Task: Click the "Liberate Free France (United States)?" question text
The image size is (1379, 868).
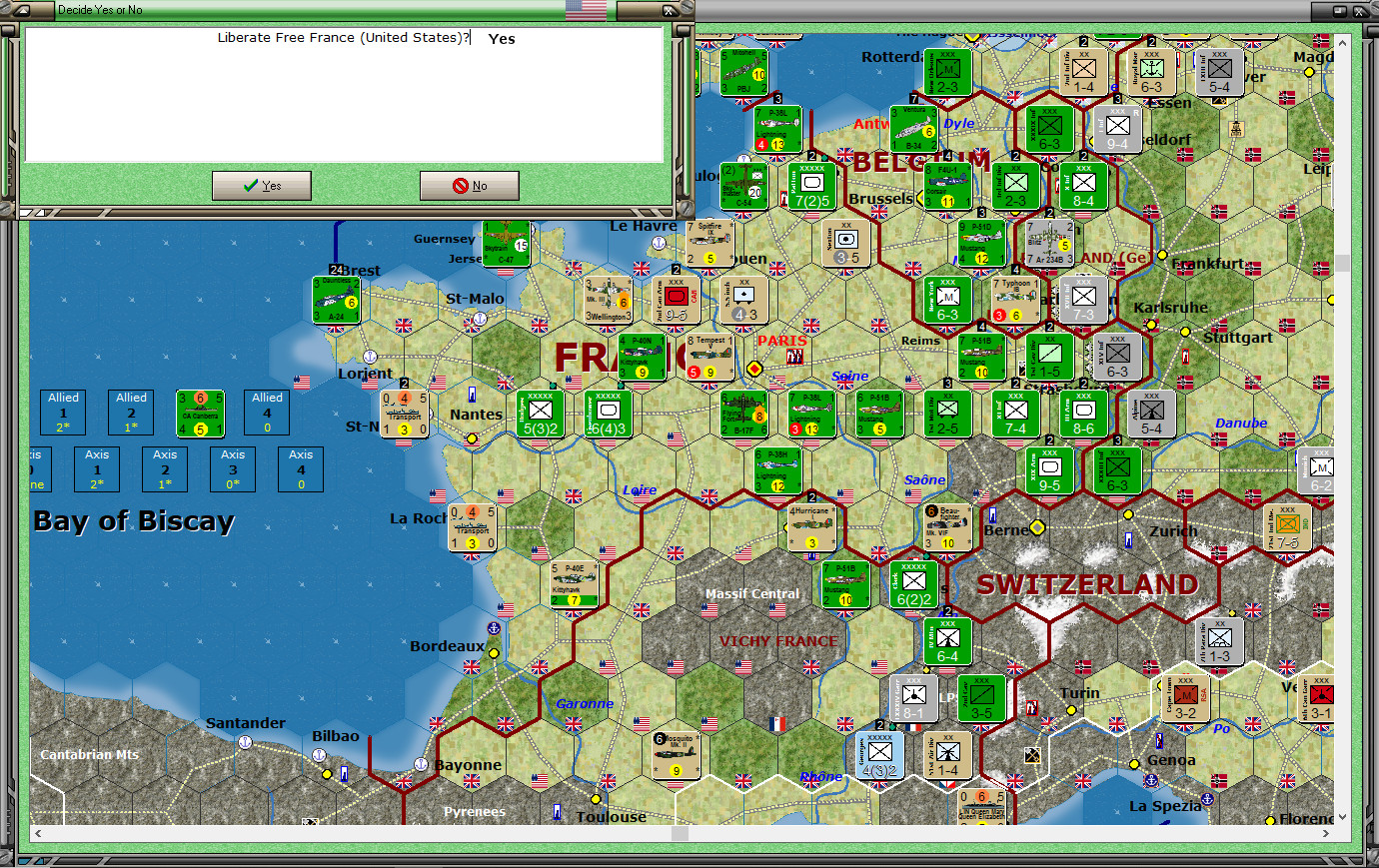Action: tap(344, 38)
